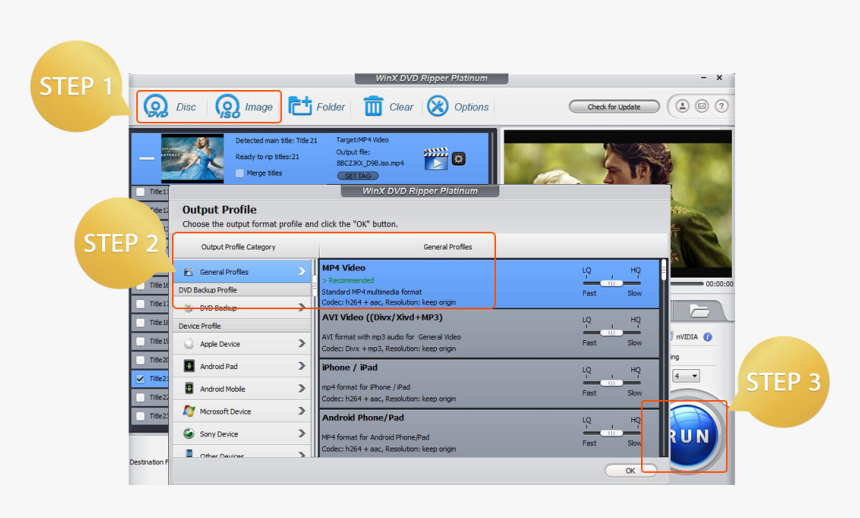
Task: Select the Sony Device category
Action: tap(242, 433)
